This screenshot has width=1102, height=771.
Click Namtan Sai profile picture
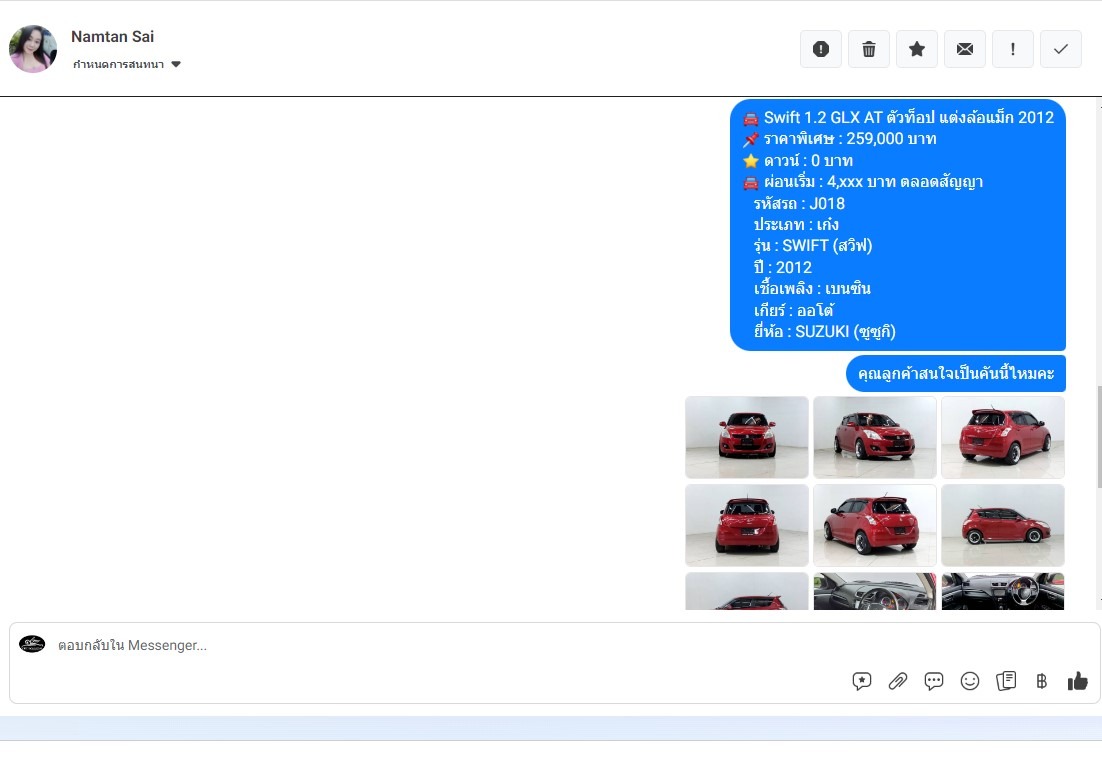click(33, 49)
